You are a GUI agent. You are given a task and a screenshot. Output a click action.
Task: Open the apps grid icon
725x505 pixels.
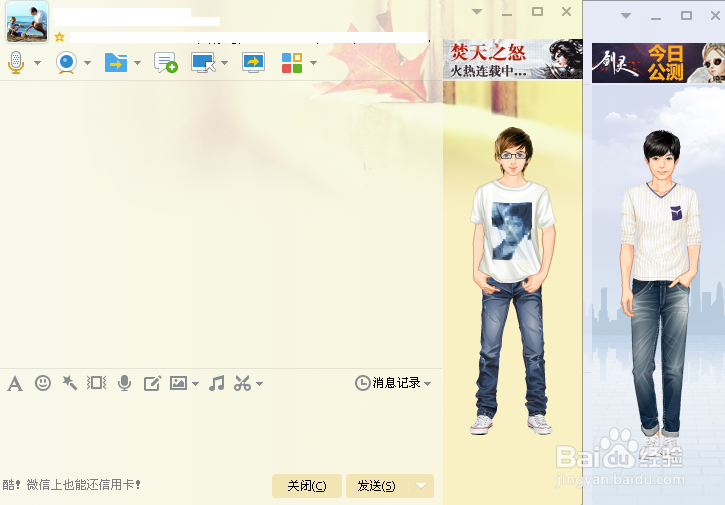pyautogui.click(x=292, y=62)
